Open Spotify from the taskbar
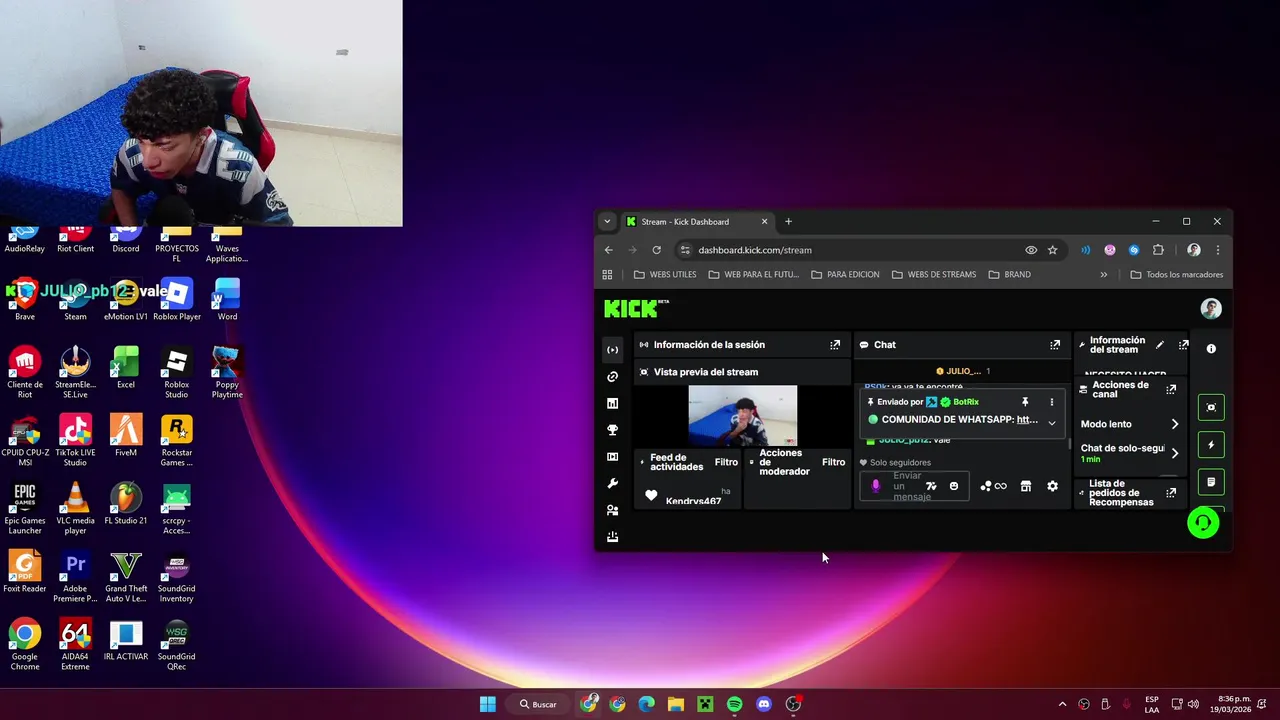The height and width of the screenshot is (720, 1280). 735,704
